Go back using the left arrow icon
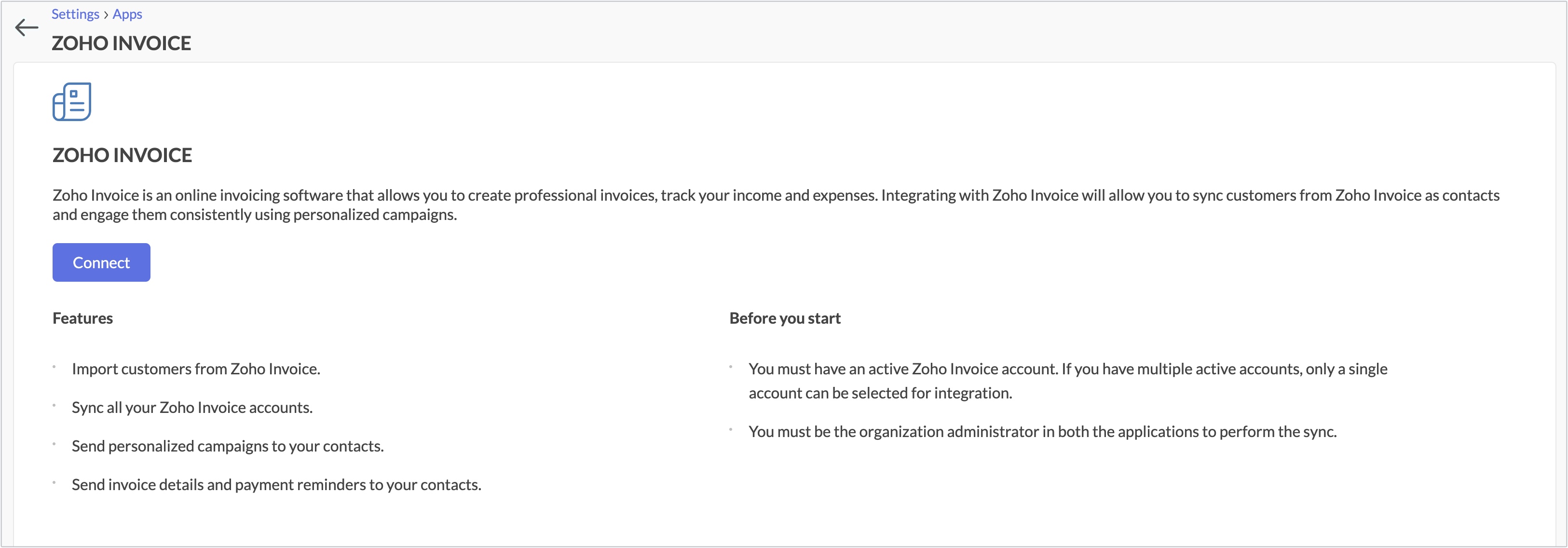Viewport: 1568px width, 548px height. (x=27, y=27)
